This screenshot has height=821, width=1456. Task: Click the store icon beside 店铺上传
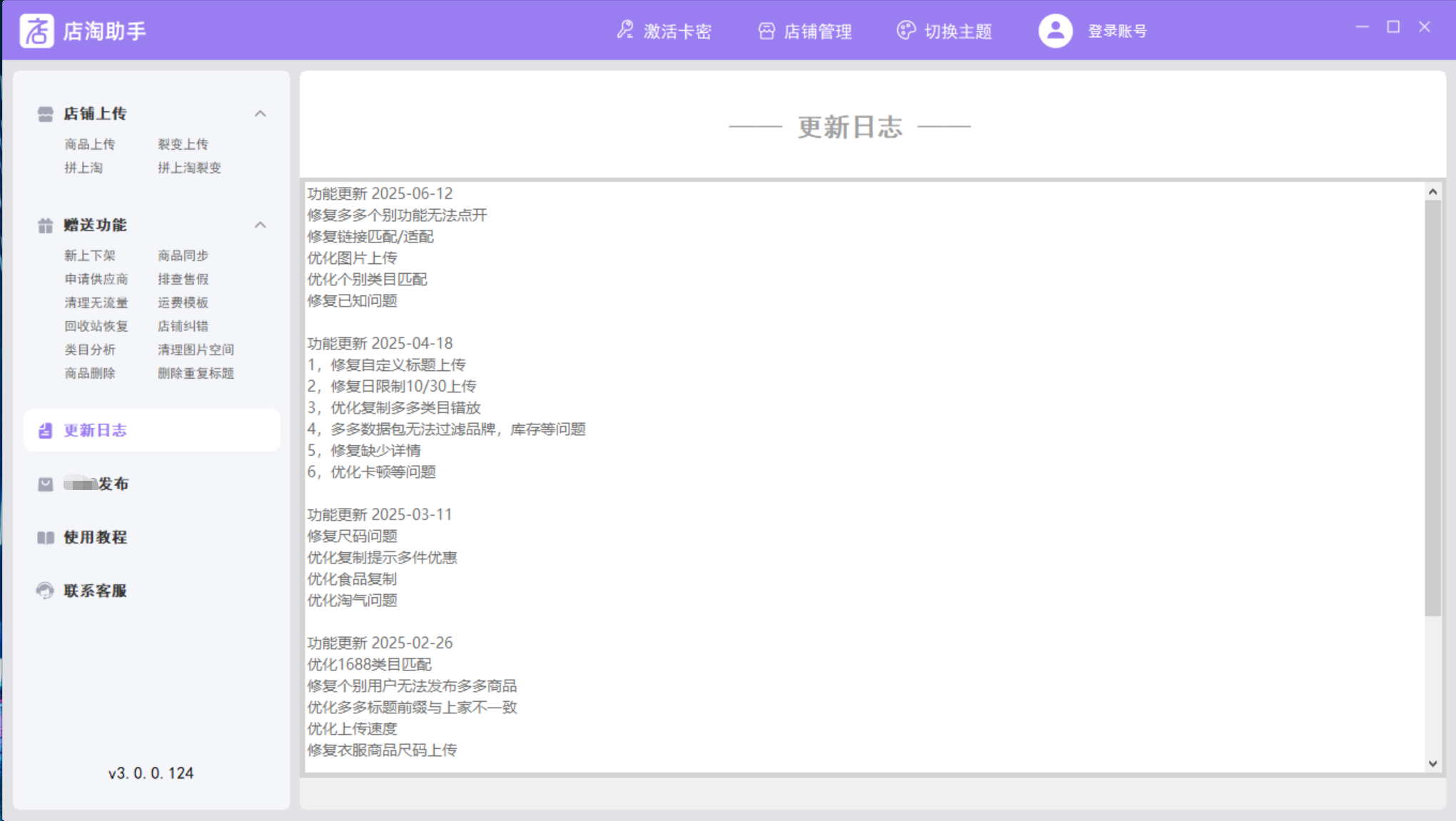45,114
